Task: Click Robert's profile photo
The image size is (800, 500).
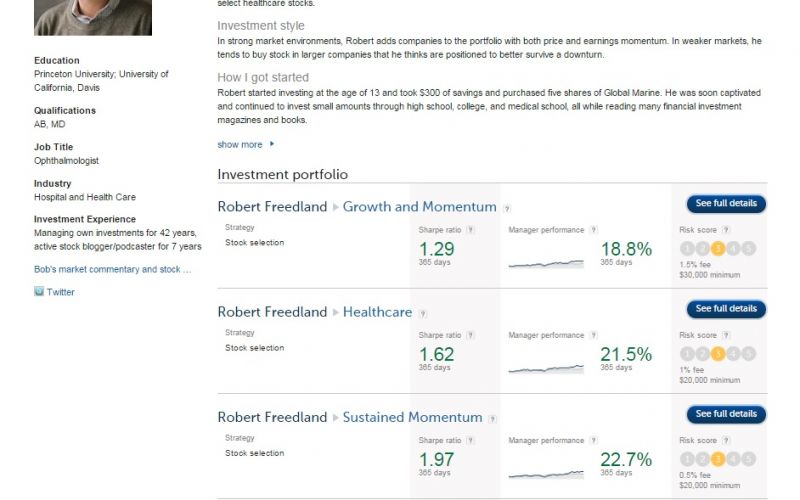Action: (93, 17)
